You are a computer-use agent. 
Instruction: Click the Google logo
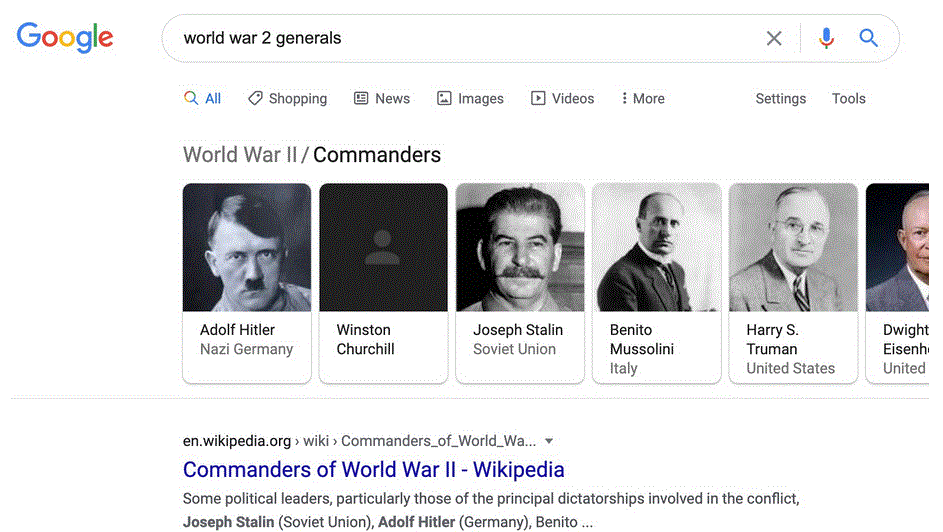pos(65,38)
